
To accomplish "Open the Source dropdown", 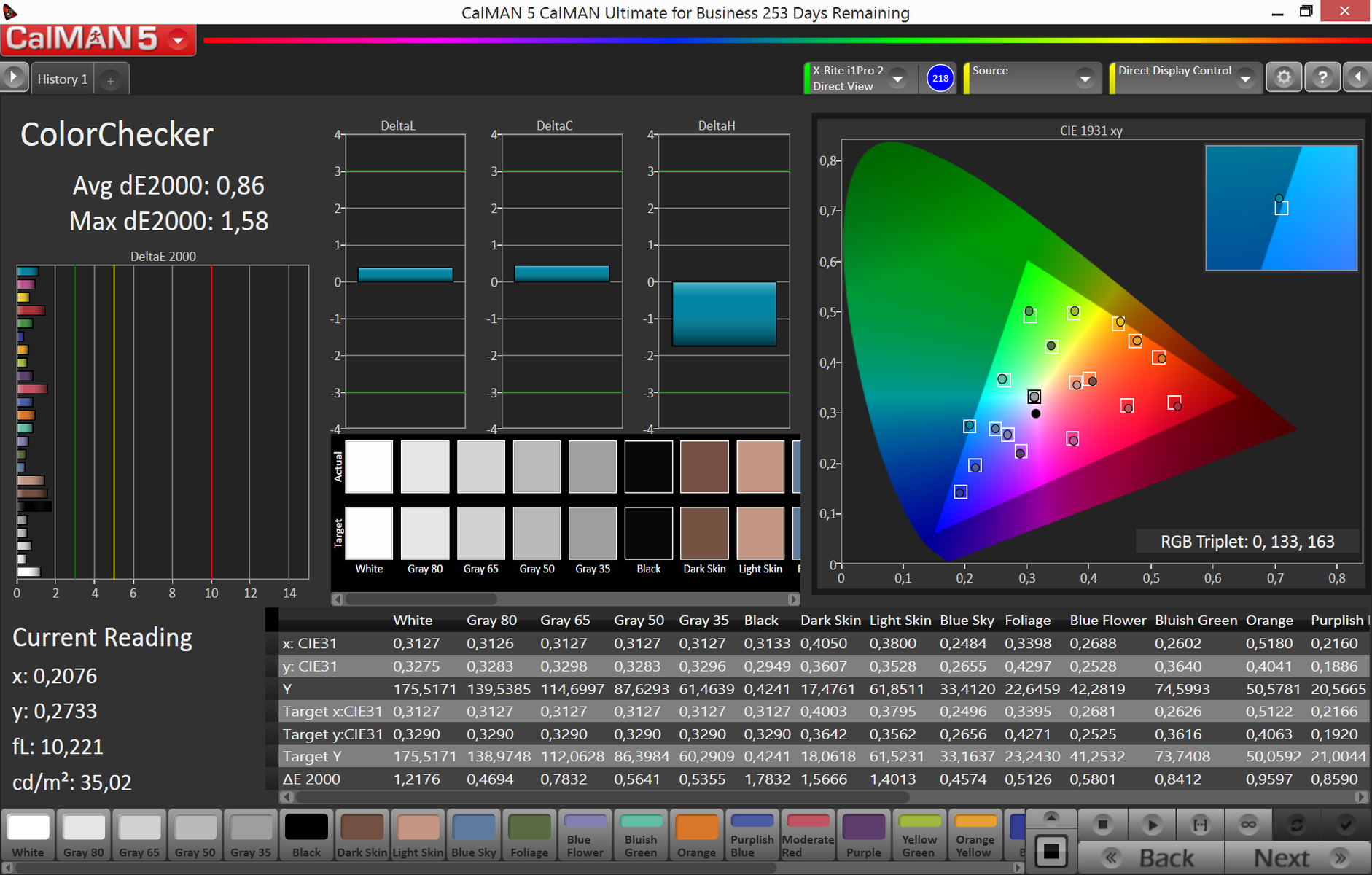I will 1085,78.
